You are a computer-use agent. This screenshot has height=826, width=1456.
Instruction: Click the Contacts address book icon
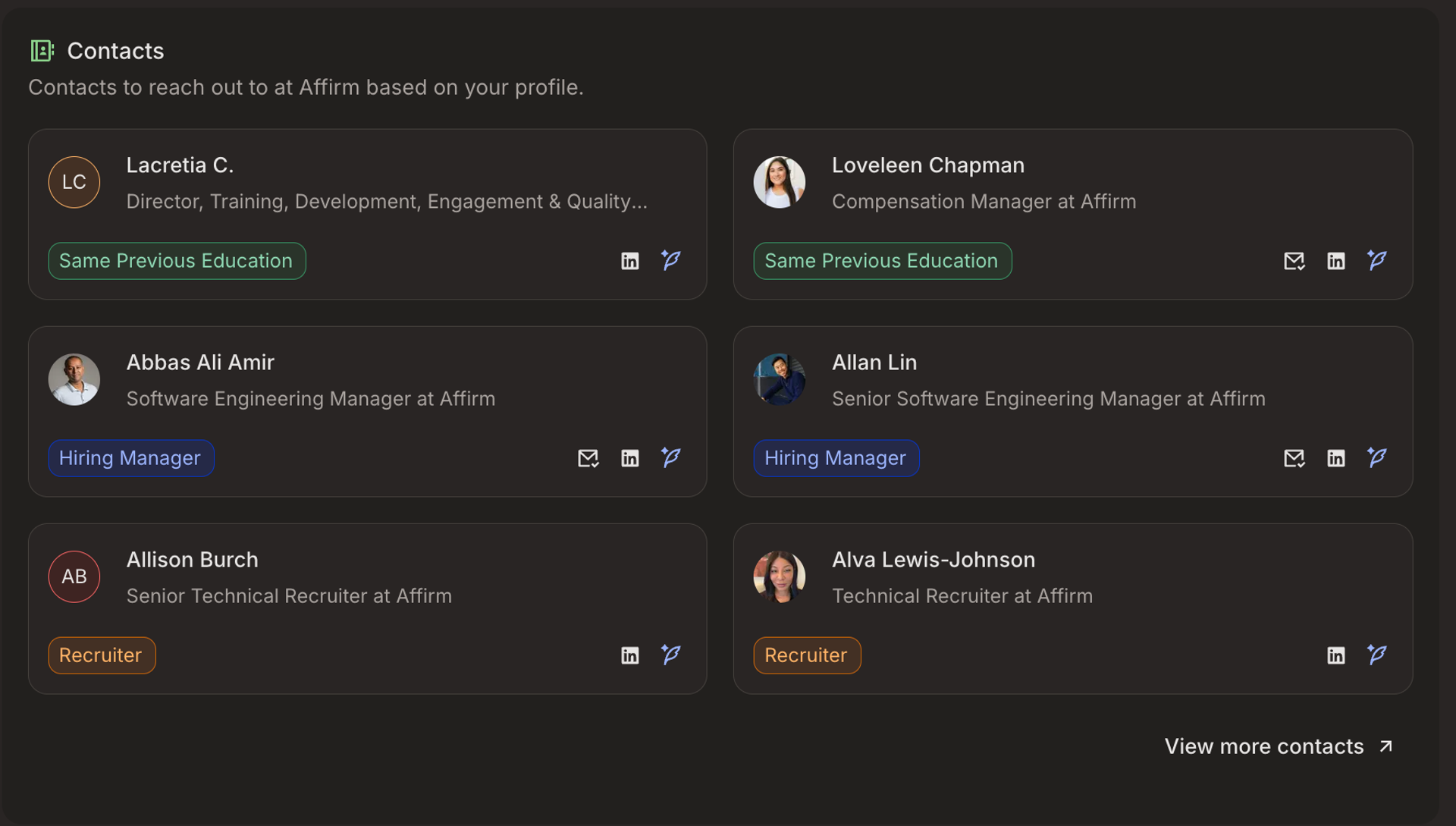42,51
